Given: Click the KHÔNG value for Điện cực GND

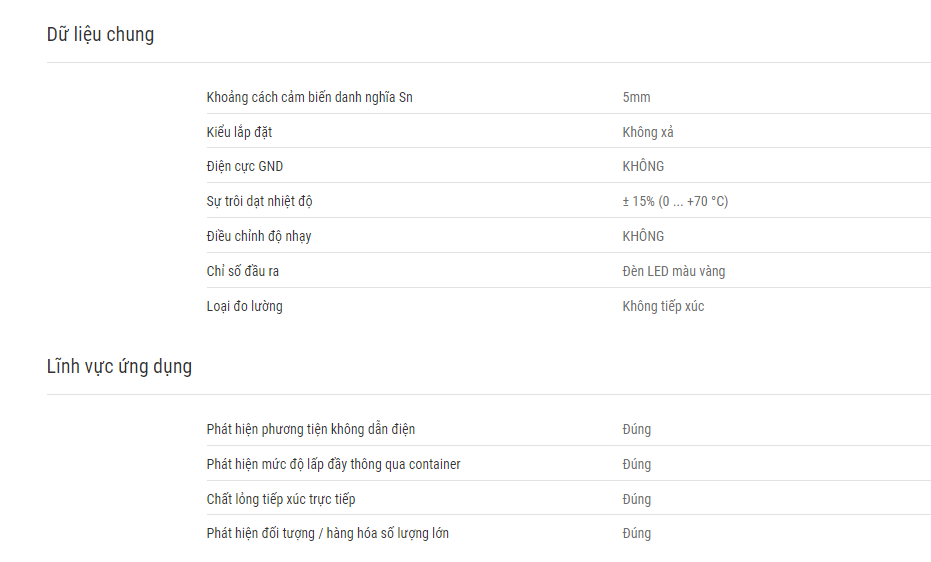Looking at the screenshot, I should point(643,166).
